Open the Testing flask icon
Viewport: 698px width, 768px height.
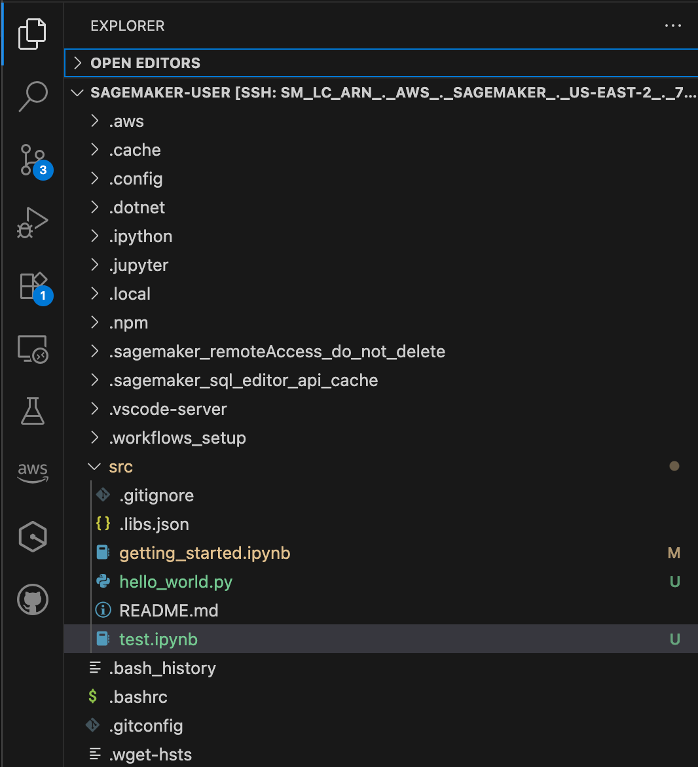click(x=32, y=411)
